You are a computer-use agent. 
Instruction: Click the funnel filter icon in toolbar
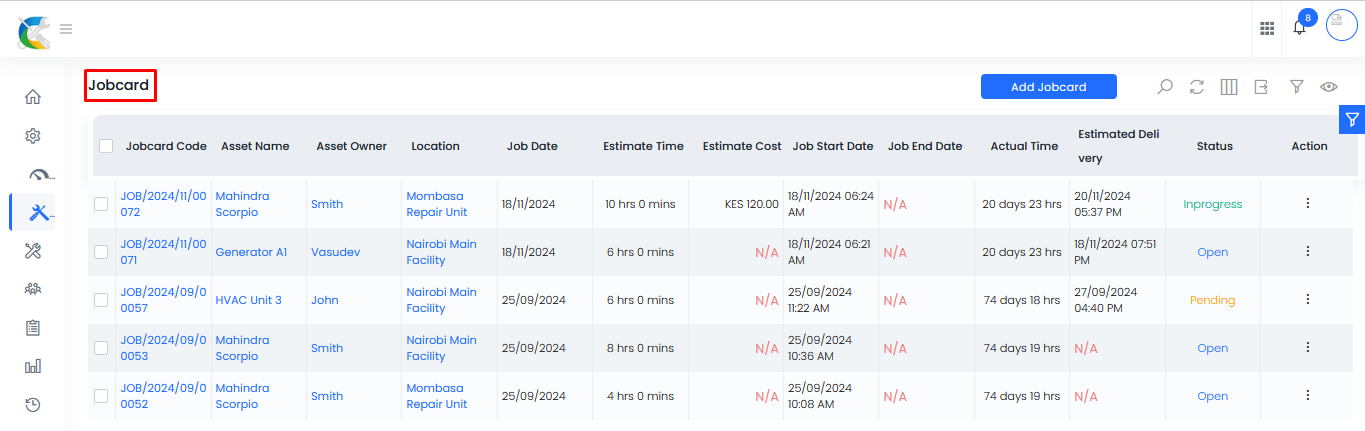pyautogui.click(x=1296, y=87)
